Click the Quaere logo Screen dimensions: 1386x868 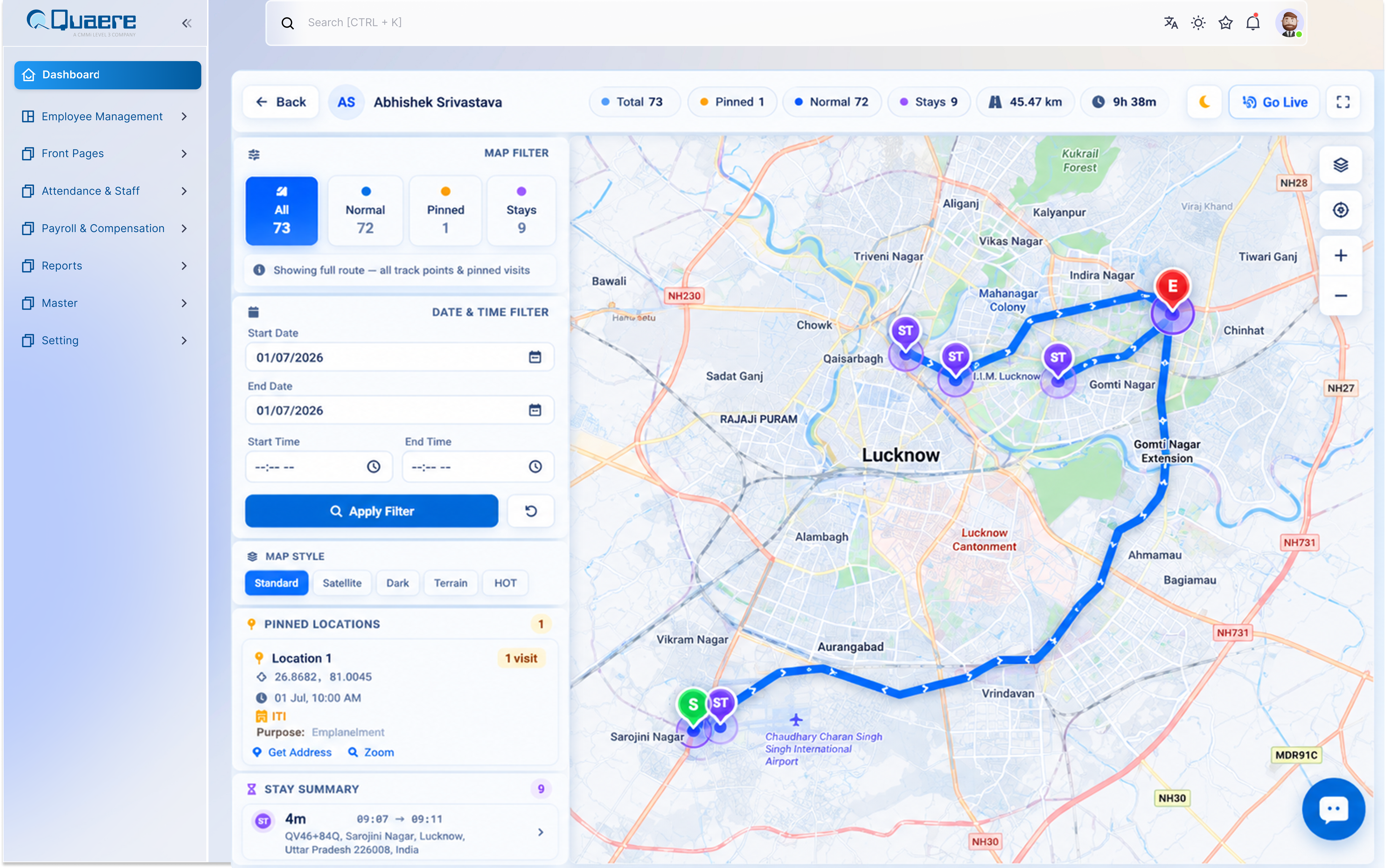tap(81, 23)
